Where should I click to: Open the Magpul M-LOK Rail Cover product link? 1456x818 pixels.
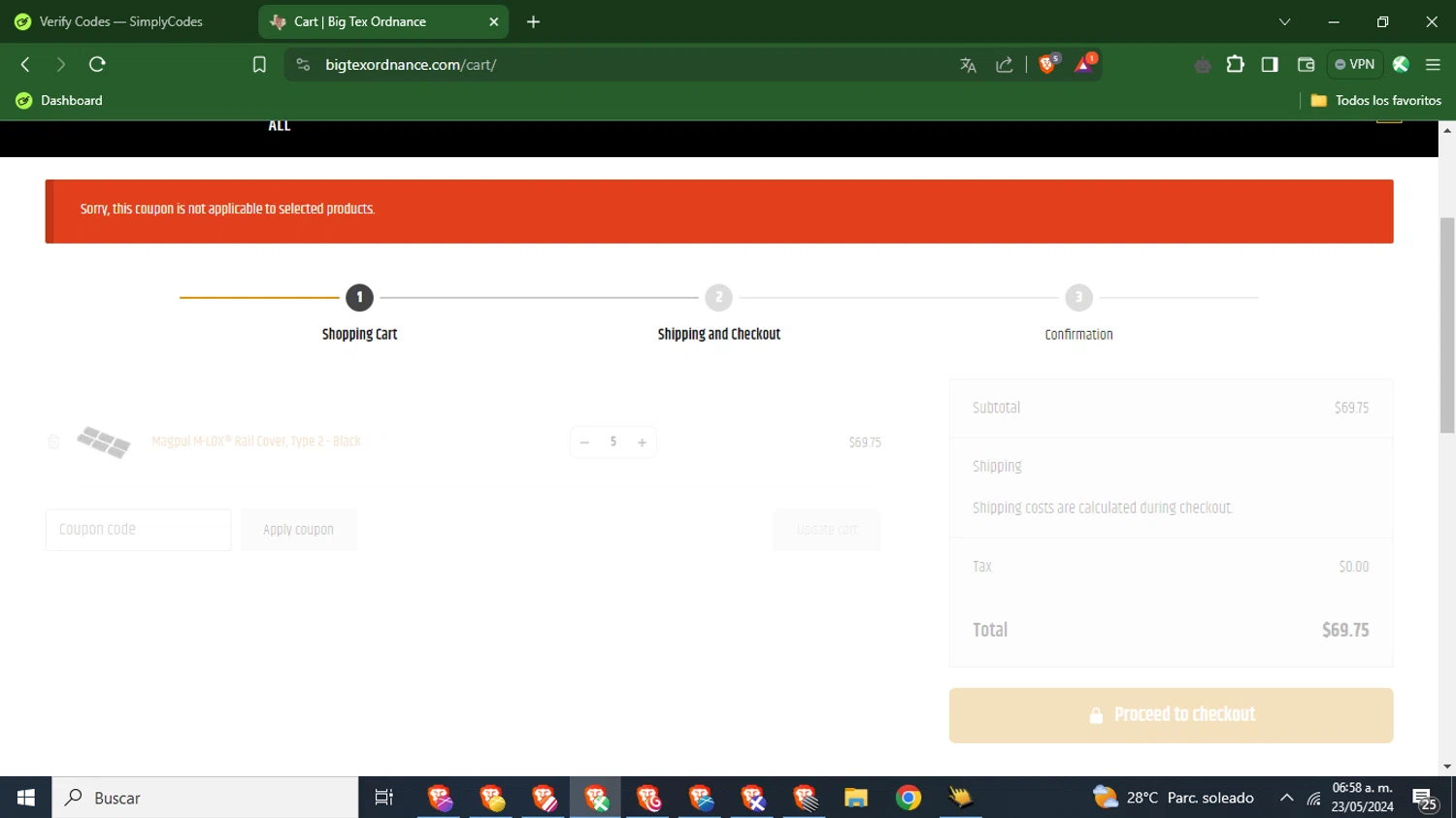[x=256, y=442]
